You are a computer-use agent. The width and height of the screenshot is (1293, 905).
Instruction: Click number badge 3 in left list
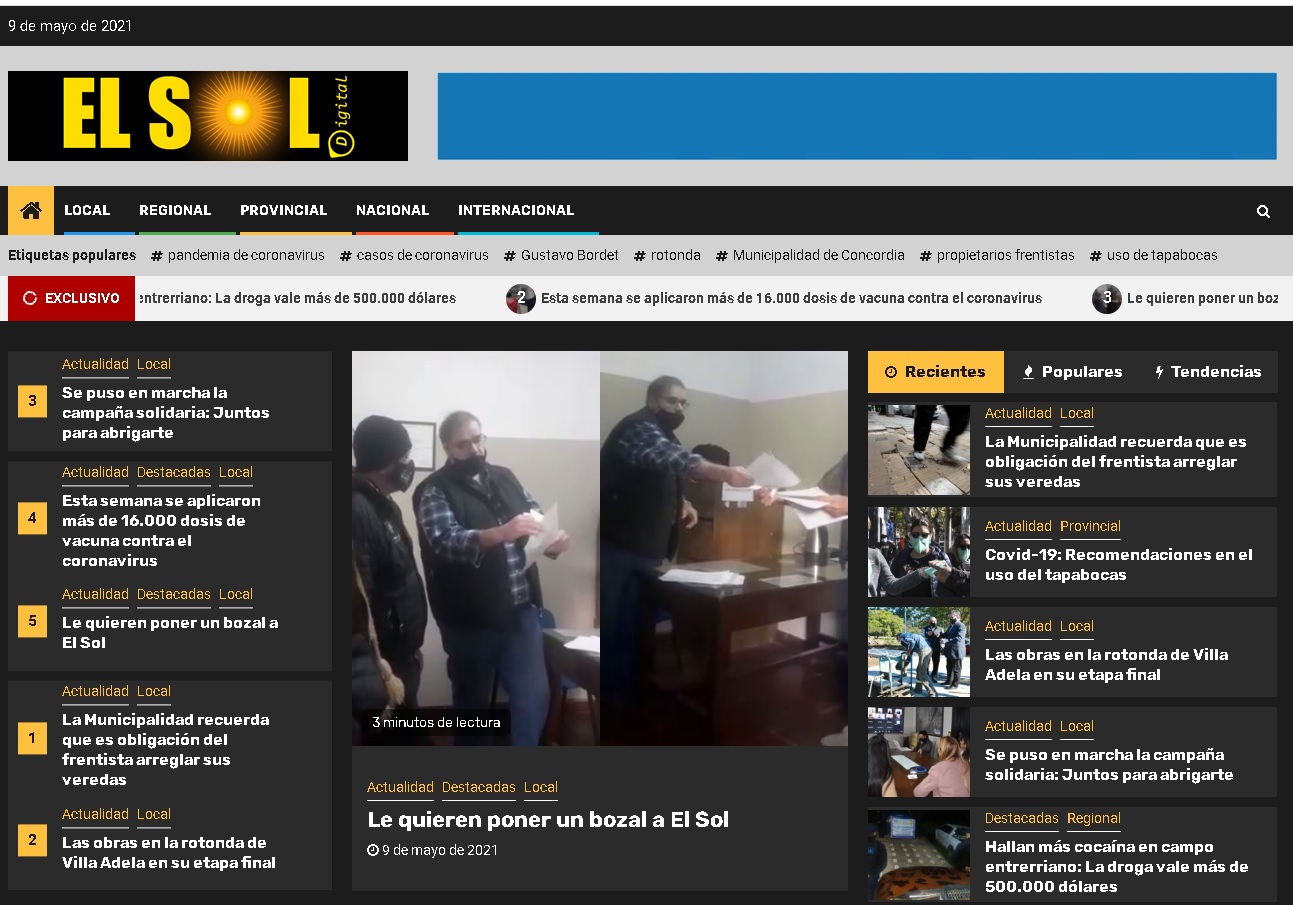[x=32, y=402]
